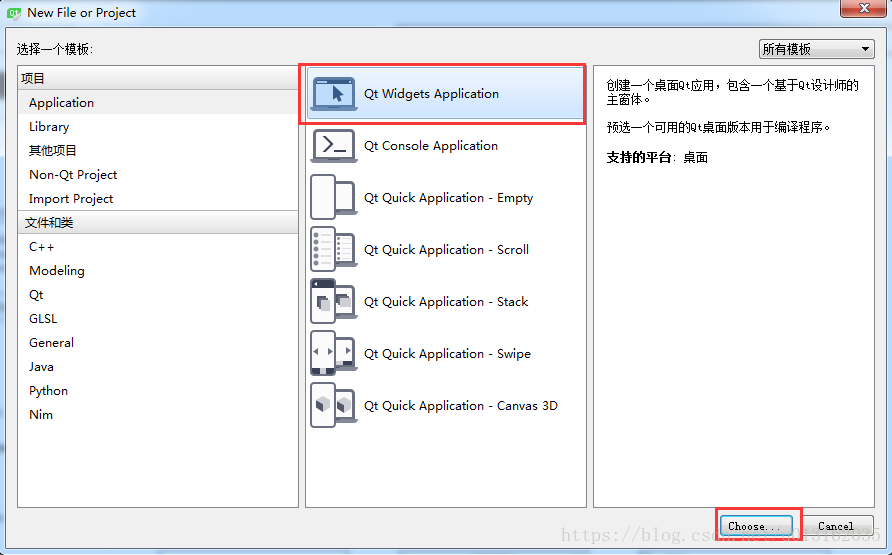Click the 文件和类 section header
Screen dimensions: 892x555
click(158, 222)
